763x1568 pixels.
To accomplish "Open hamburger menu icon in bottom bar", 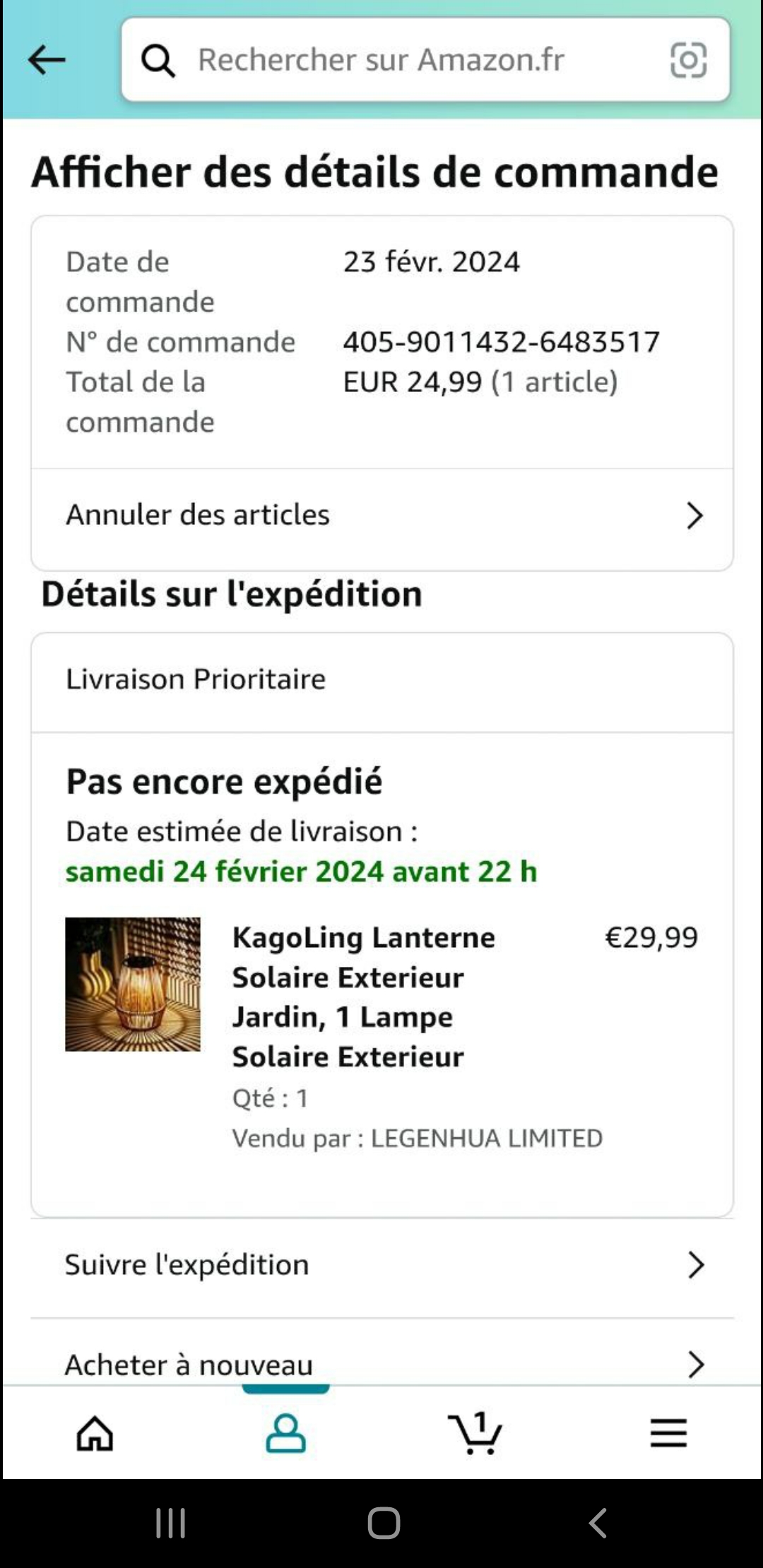I will pos(668,1434).
